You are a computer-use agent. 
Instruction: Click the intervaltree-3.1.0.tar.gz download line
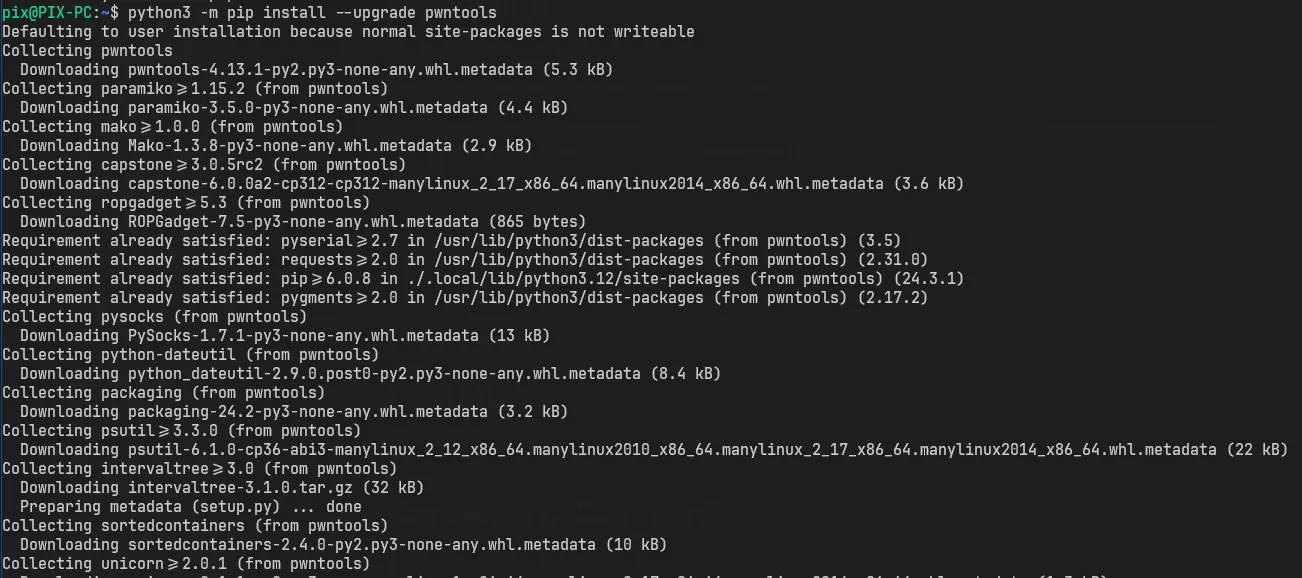[222, 487]
